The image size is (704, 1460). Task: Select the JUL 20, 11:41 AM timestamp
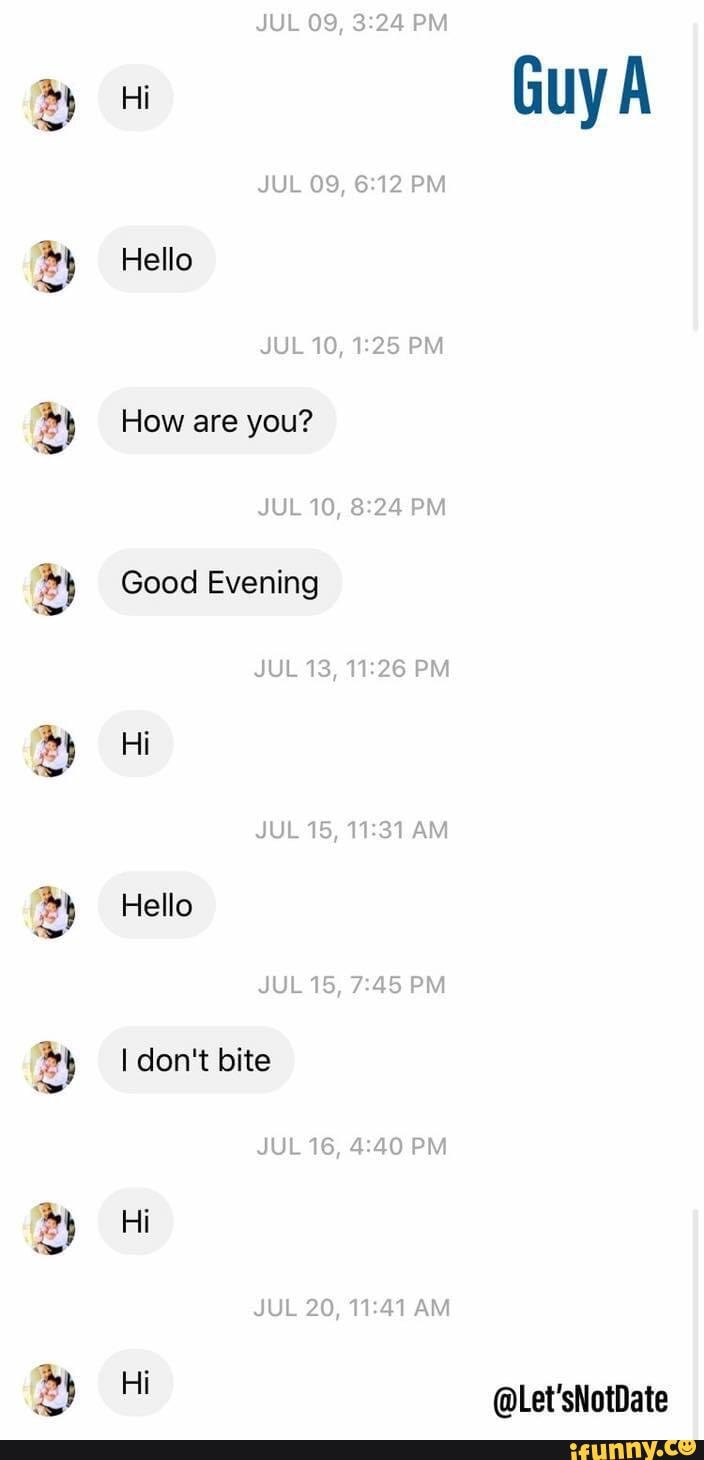(352, 1307)
